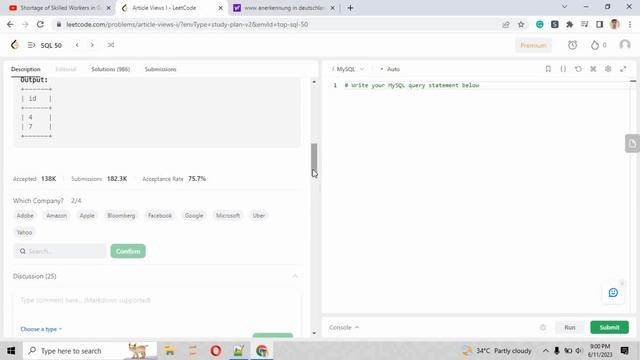Open Windows Start menu
Viewport: 640px width, 360px height.
pyautogui.click(x=11, y=351)
